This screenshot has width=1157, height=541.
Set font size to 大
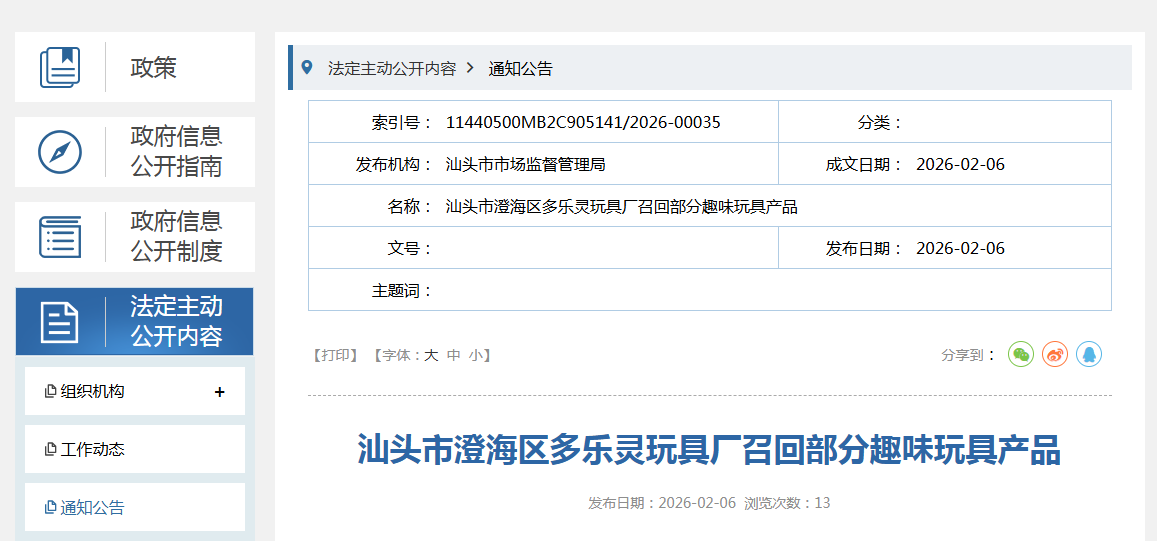(x=431, y=355)
